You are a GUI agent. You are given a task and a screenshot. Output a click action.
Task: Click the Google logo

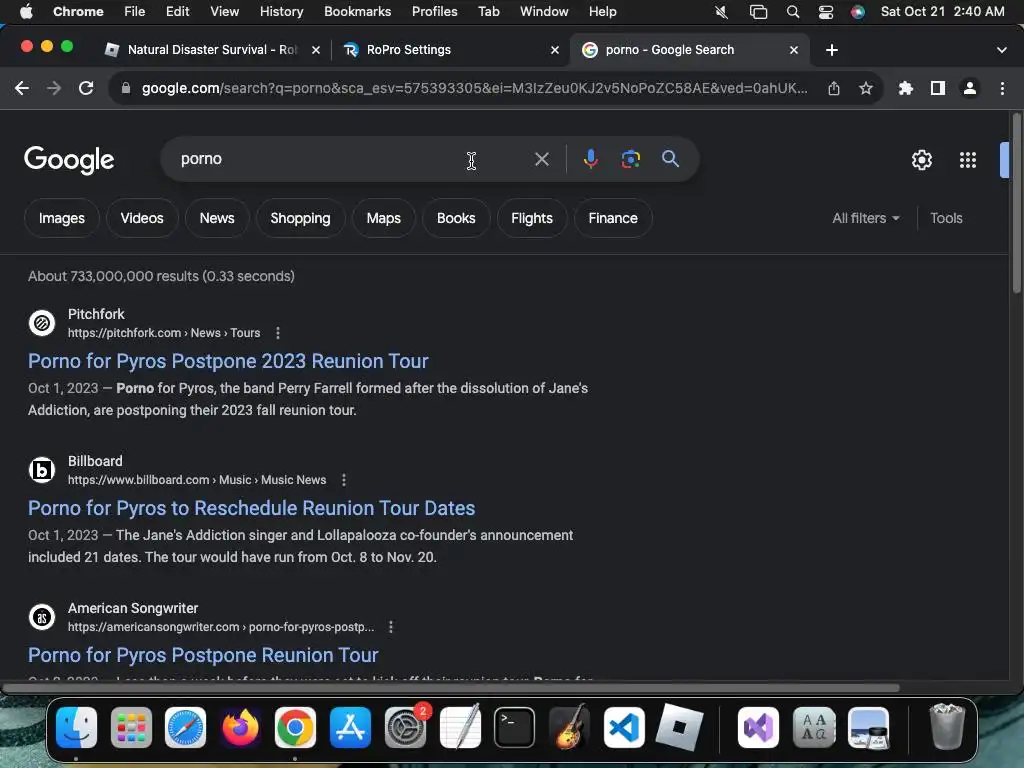69,160
